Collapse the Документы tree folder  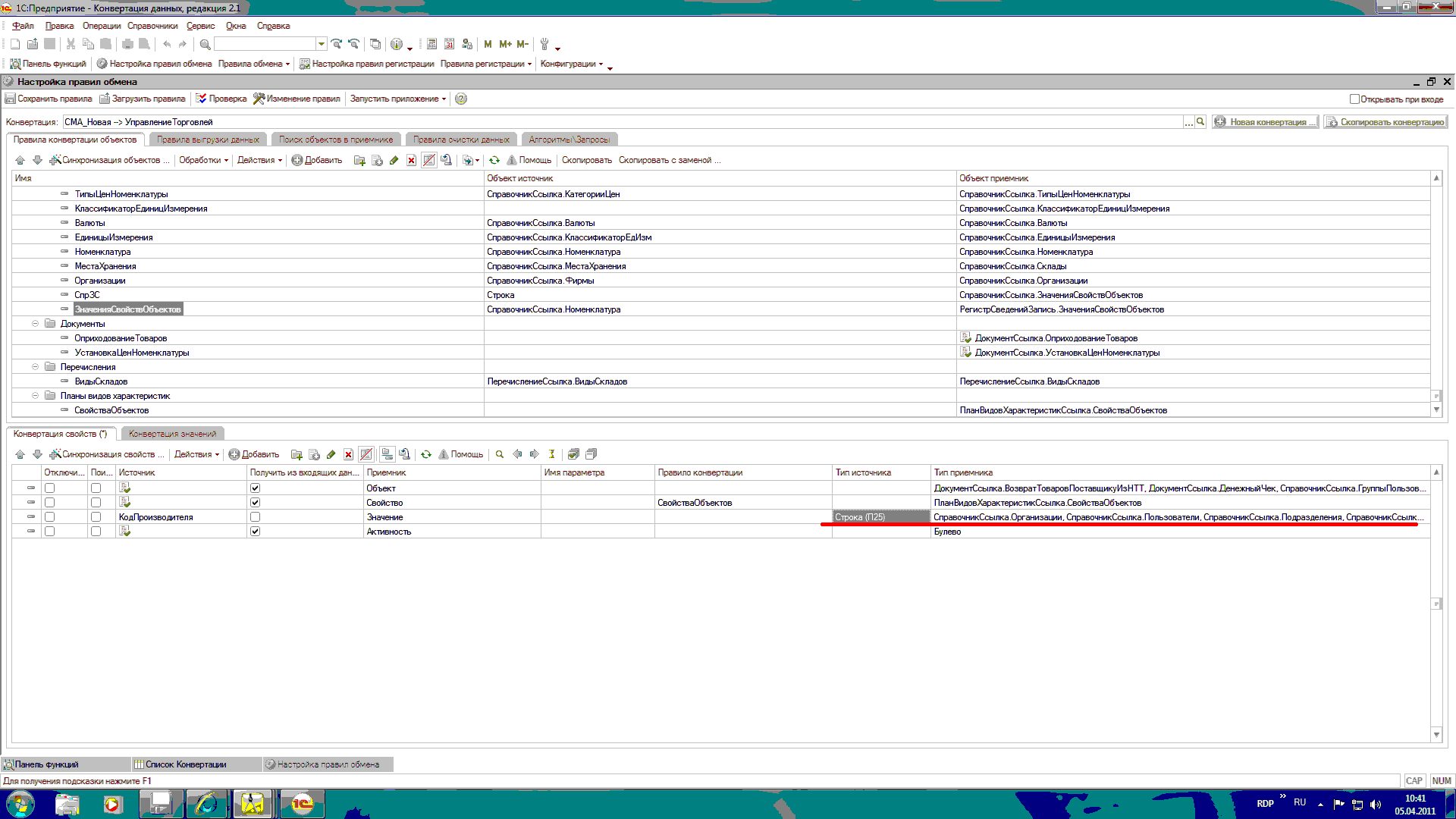pyautogui.click(x=35, y=324)
